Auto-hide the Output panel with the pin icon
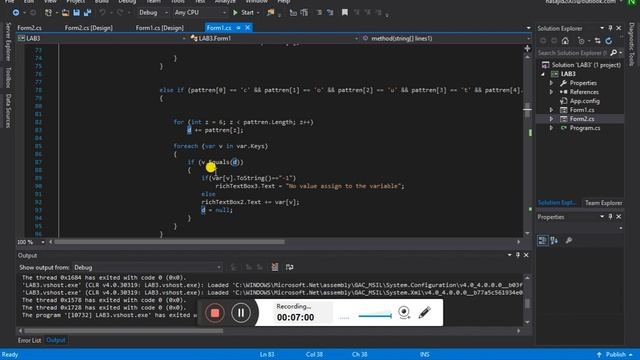The height and width of the screenshot is (360, 640). tap(518, 255)
